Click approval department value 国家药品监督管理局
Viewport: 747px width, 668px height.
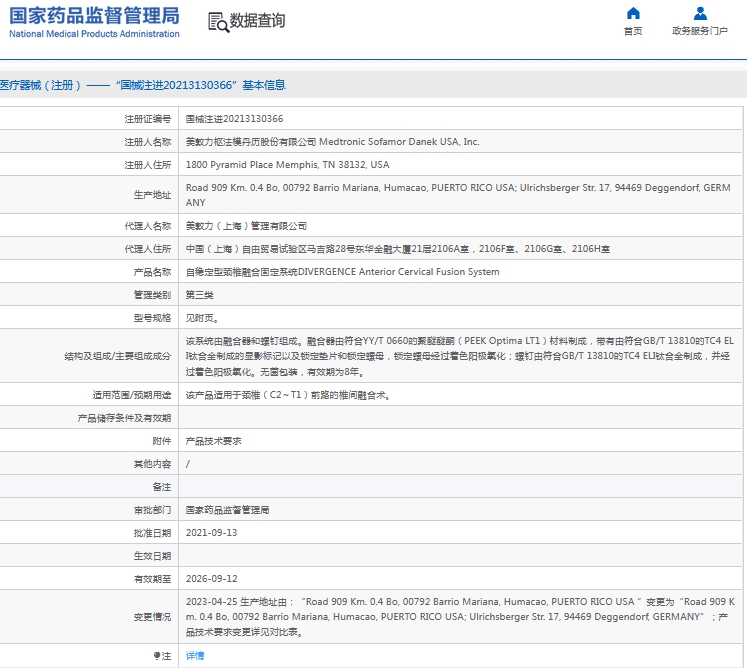click(x=227, y=510)
